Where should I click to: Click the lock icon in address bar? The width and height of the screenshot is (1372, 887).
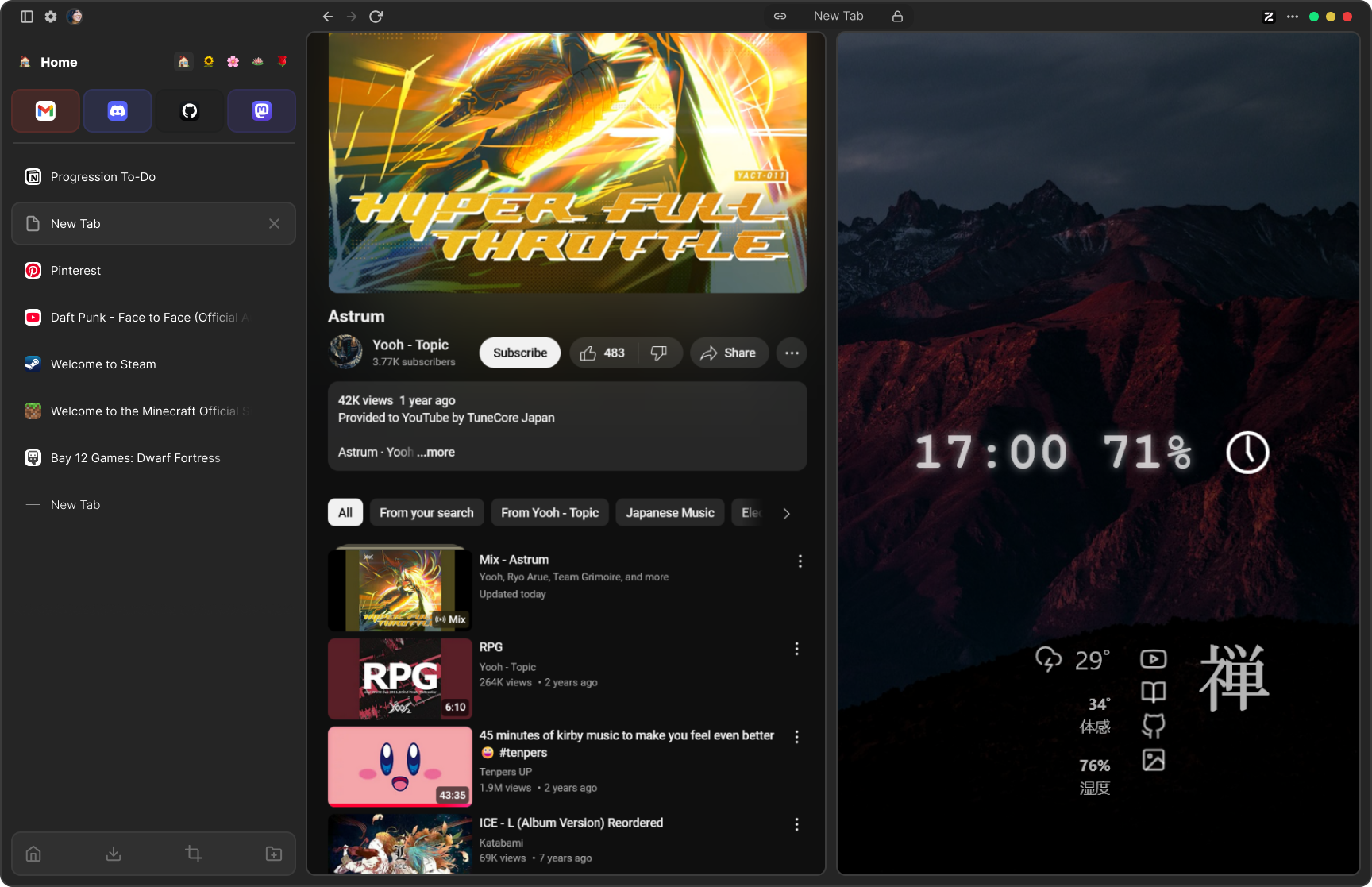click(x=897, y=16)
